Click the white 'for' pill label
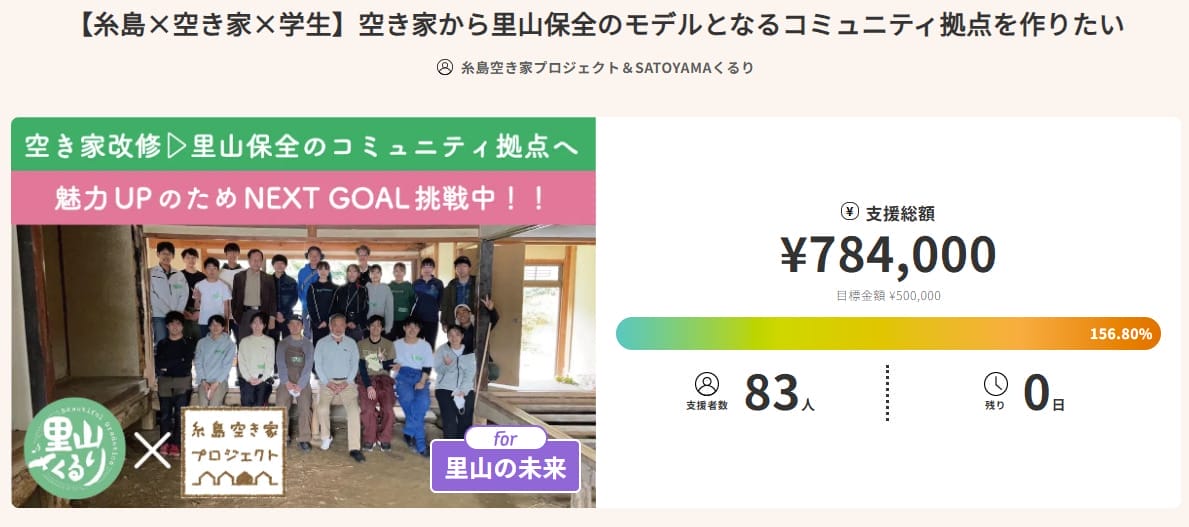This screenshot has height=527, width=1189. (x=505, y=438)
